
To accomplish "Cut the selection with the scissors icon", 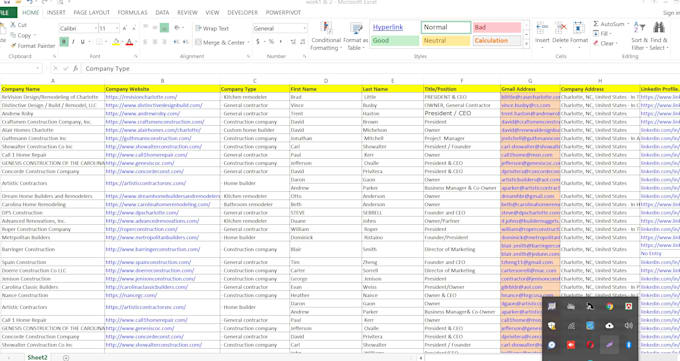I will (x=18, y=25).
